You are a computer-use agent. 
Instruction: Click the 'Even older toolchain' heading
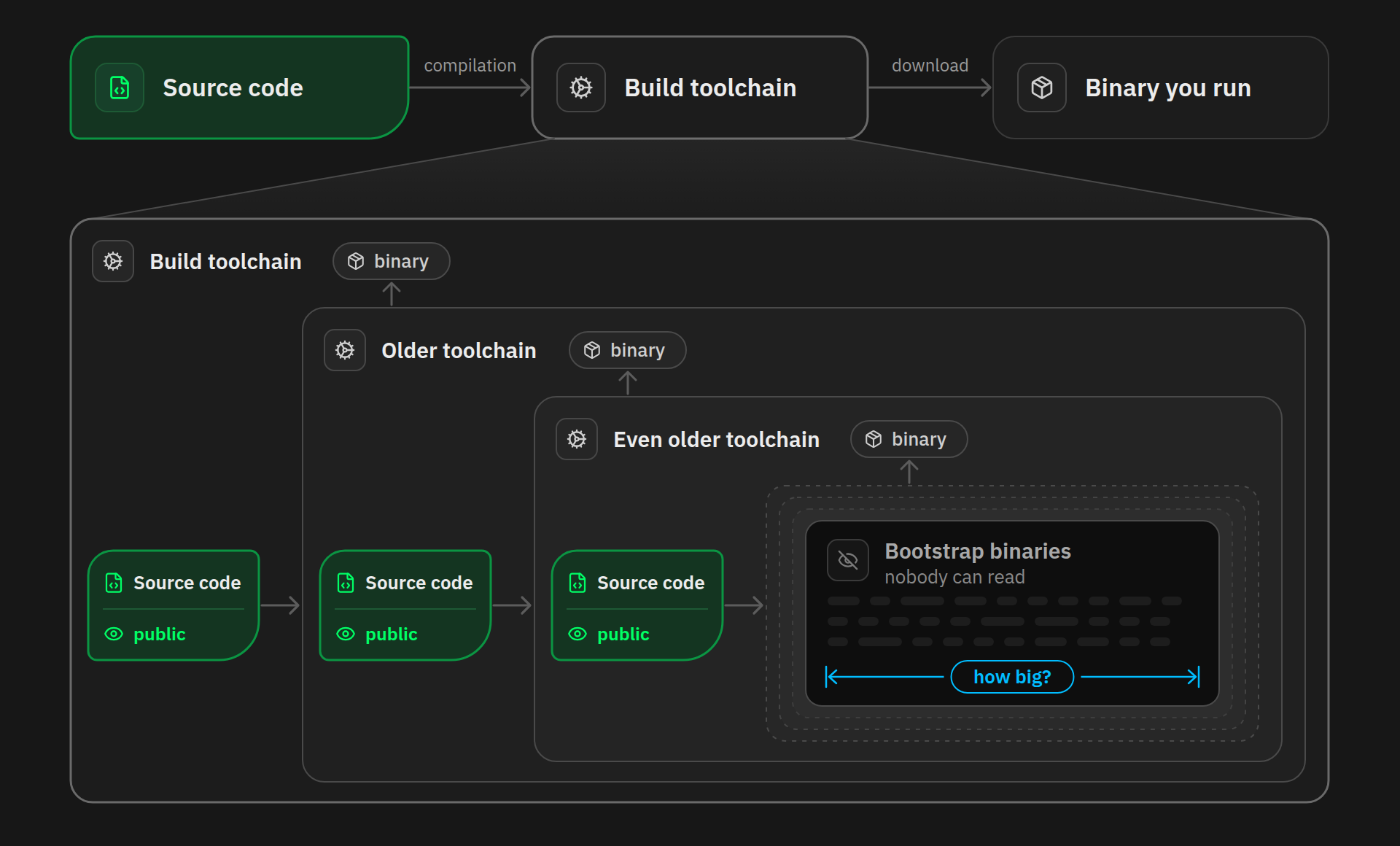pos(717,440)
